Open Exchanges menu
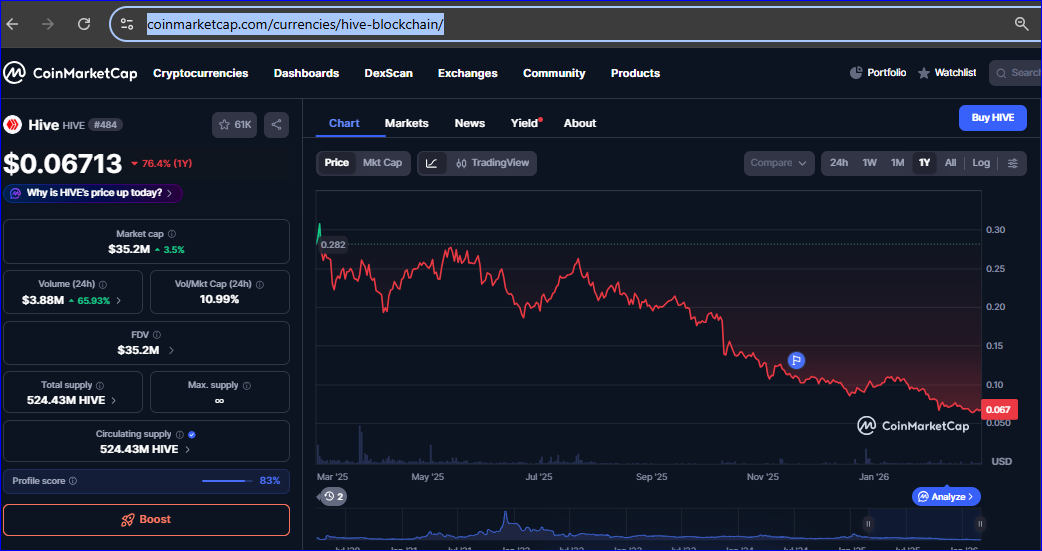 tap(468, 73)
